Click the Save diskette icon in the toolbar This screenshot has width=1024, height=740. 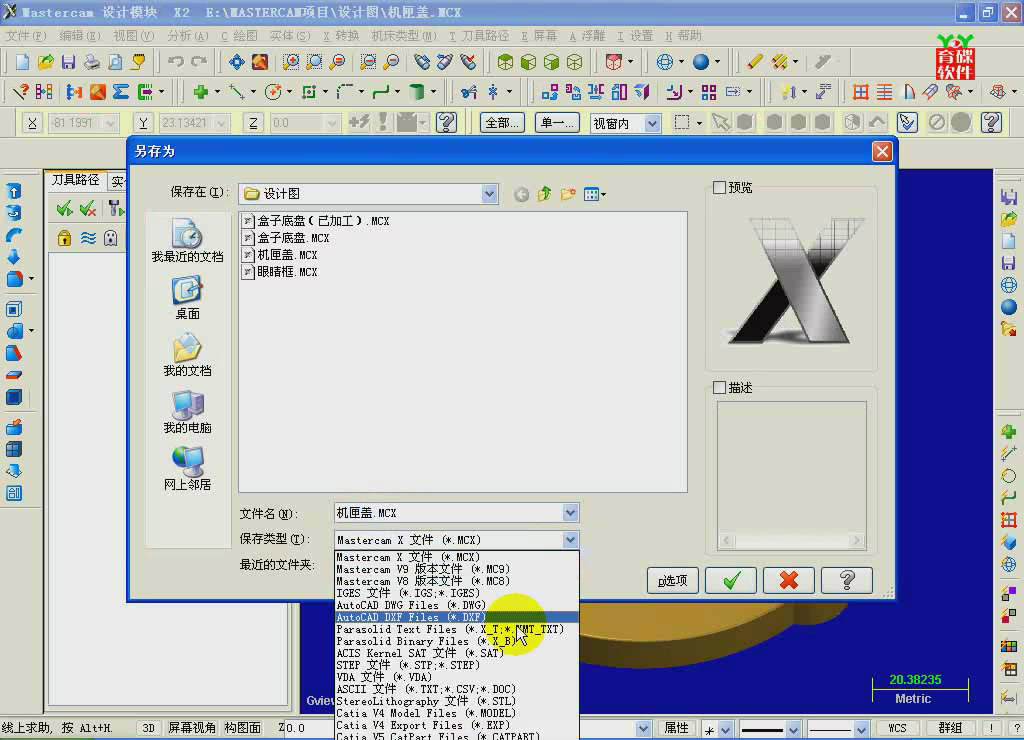pyautogui.click(x=68, y=62)
